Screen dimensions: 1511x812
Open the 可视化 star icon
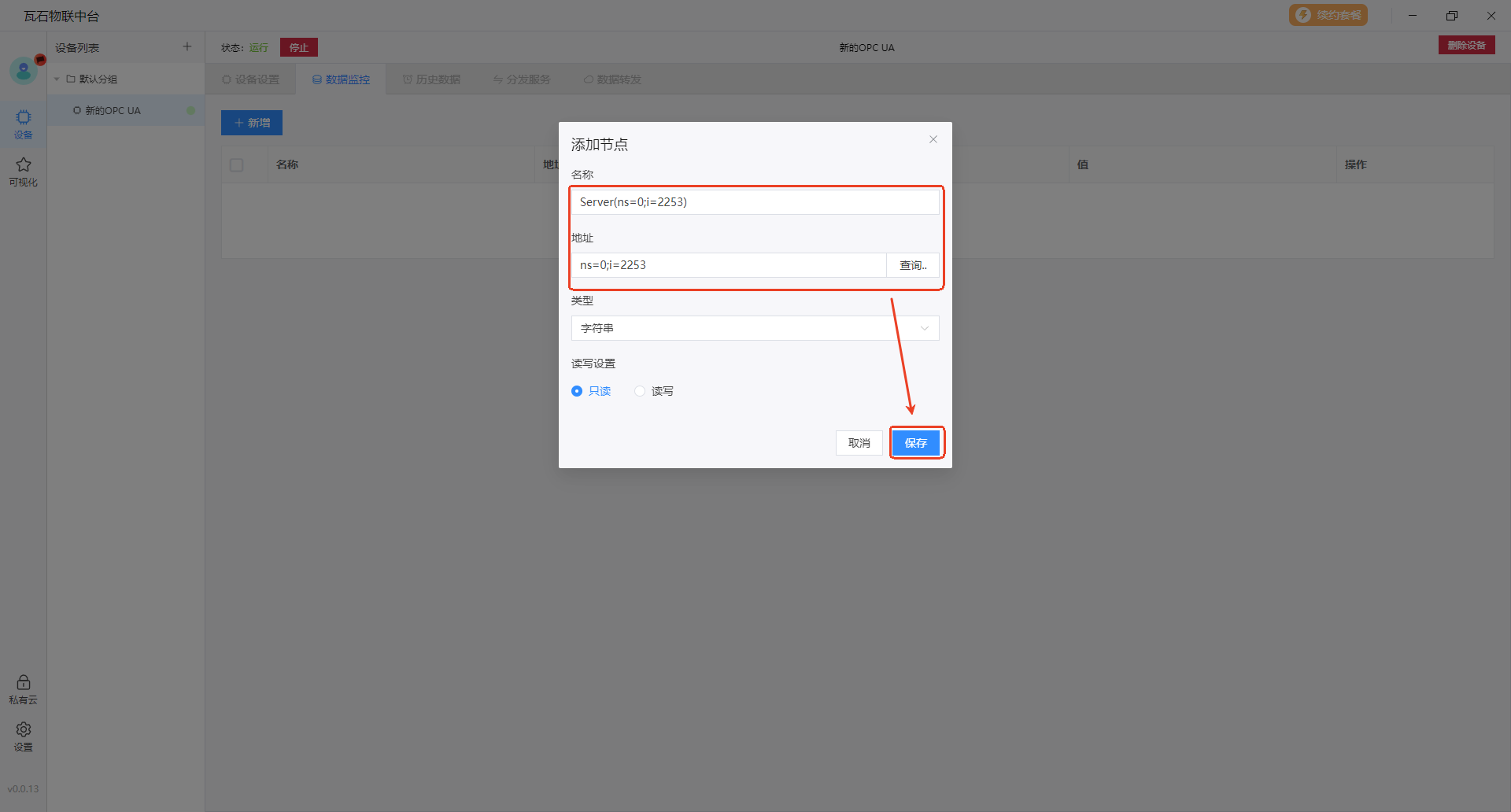pyautogui.click(x=24, y=171)
